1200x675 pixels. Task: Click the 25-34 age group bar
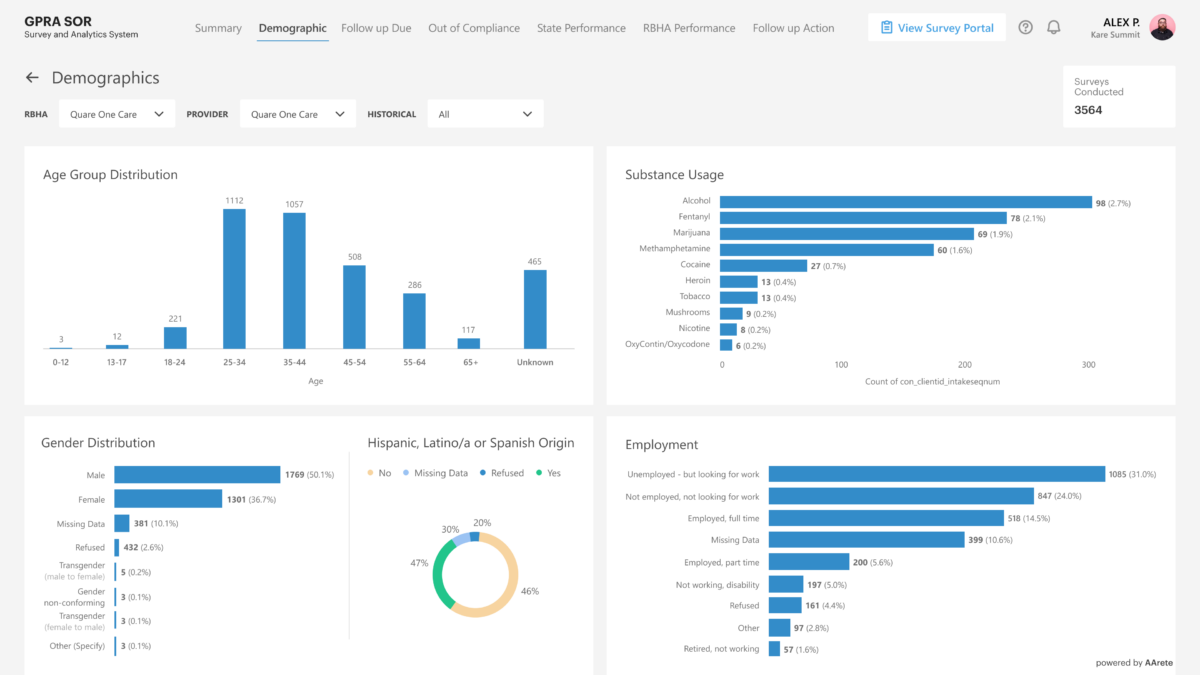click(234, 278)
